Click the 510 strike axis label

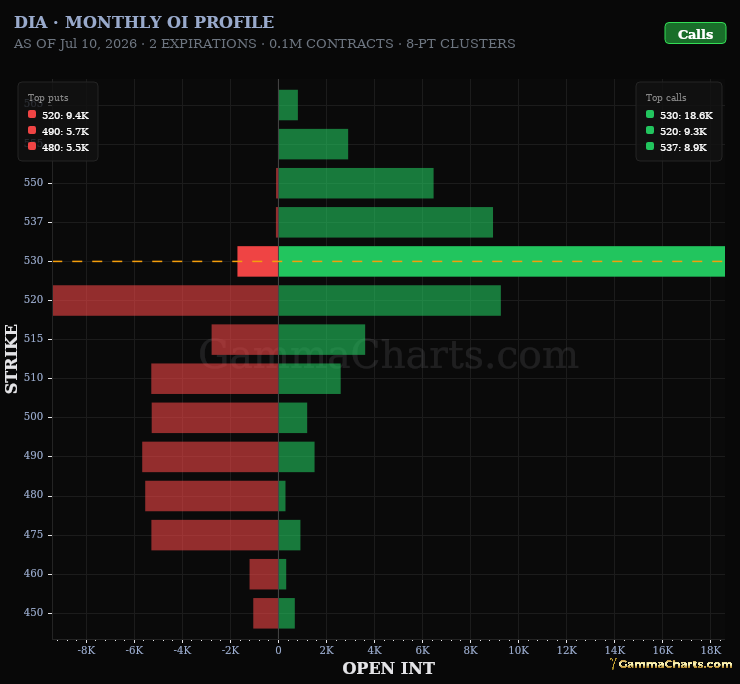(34, 378)
